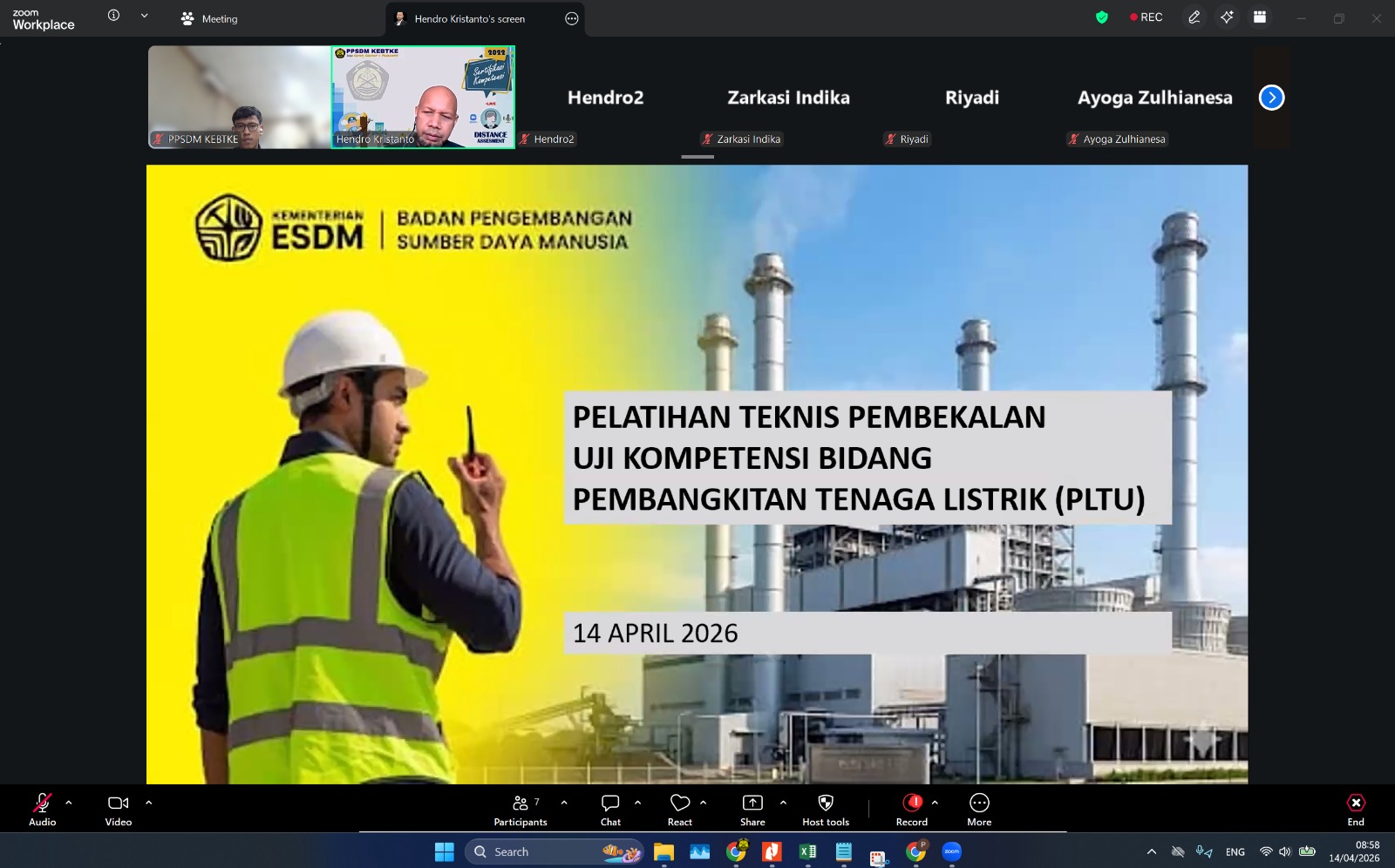1395x868 pixels.
Task: Click the React heart icon
Action: (680, 810)
